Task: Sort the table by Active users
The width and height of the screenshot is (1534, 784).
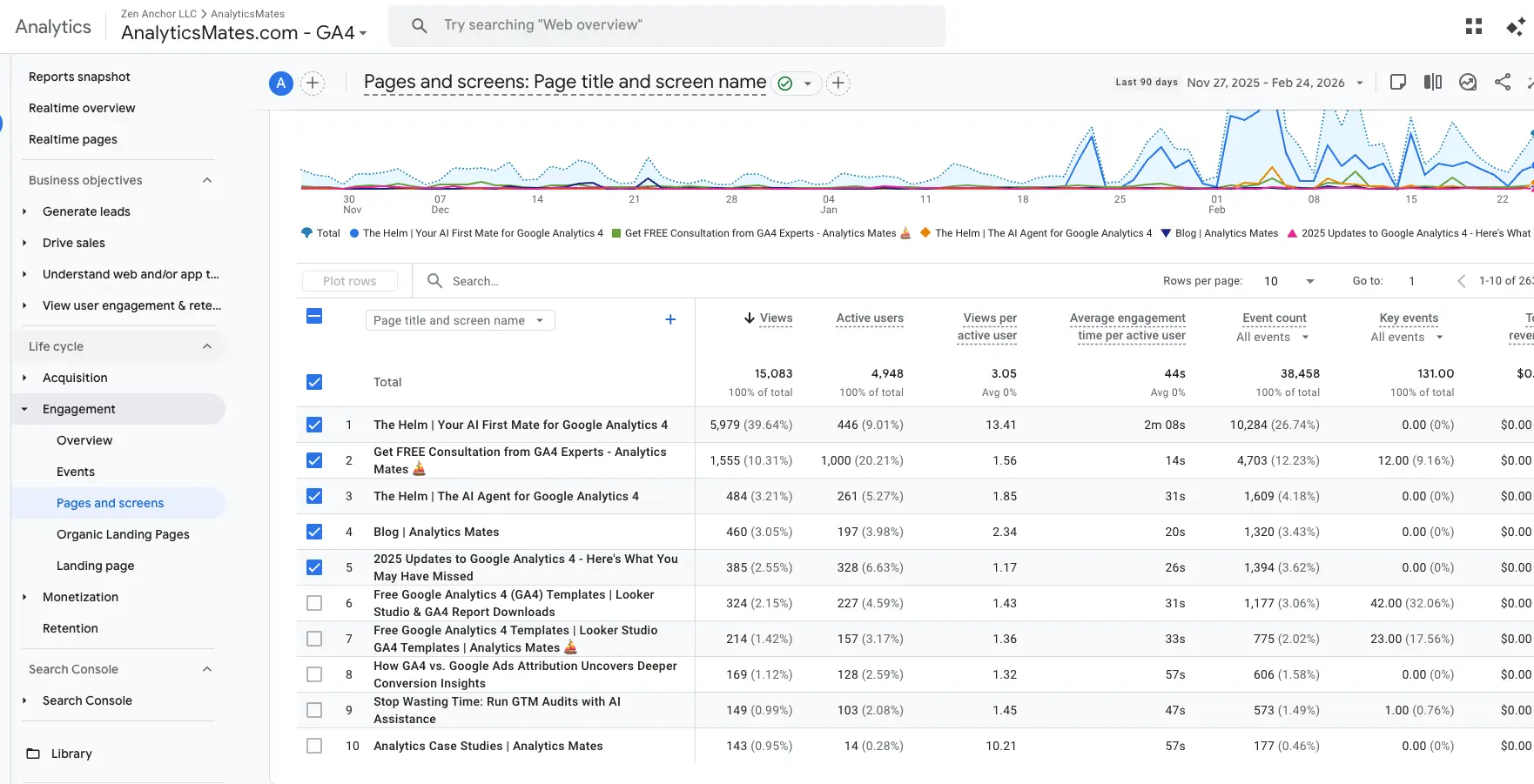Action: [870, 318]
